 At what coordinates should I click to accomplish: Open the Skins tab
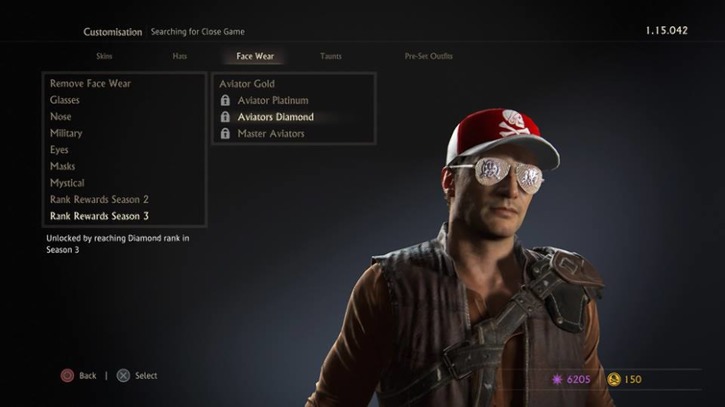[x=104, y=56]
